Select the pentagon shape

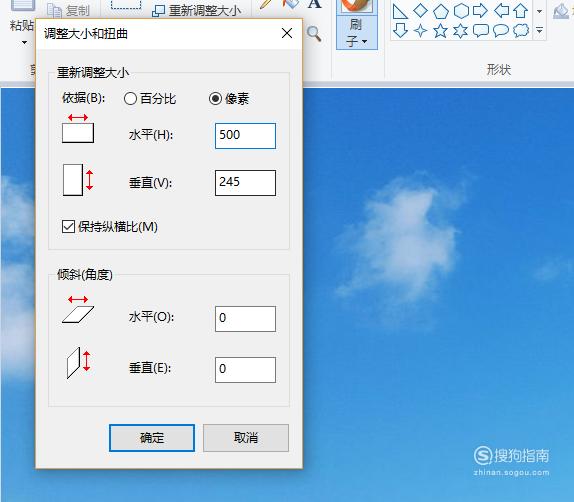(x=441, y=11)
